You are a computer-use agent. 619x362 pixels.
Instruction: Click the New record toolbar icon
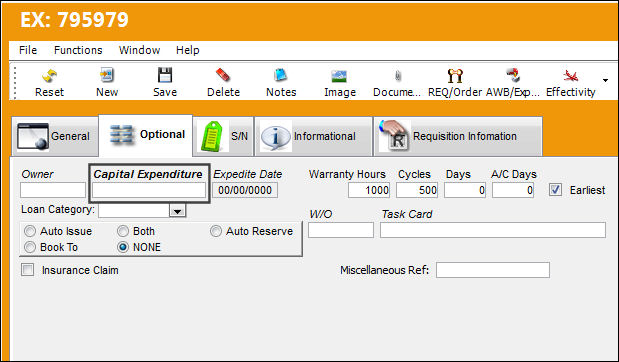[107, 75]
